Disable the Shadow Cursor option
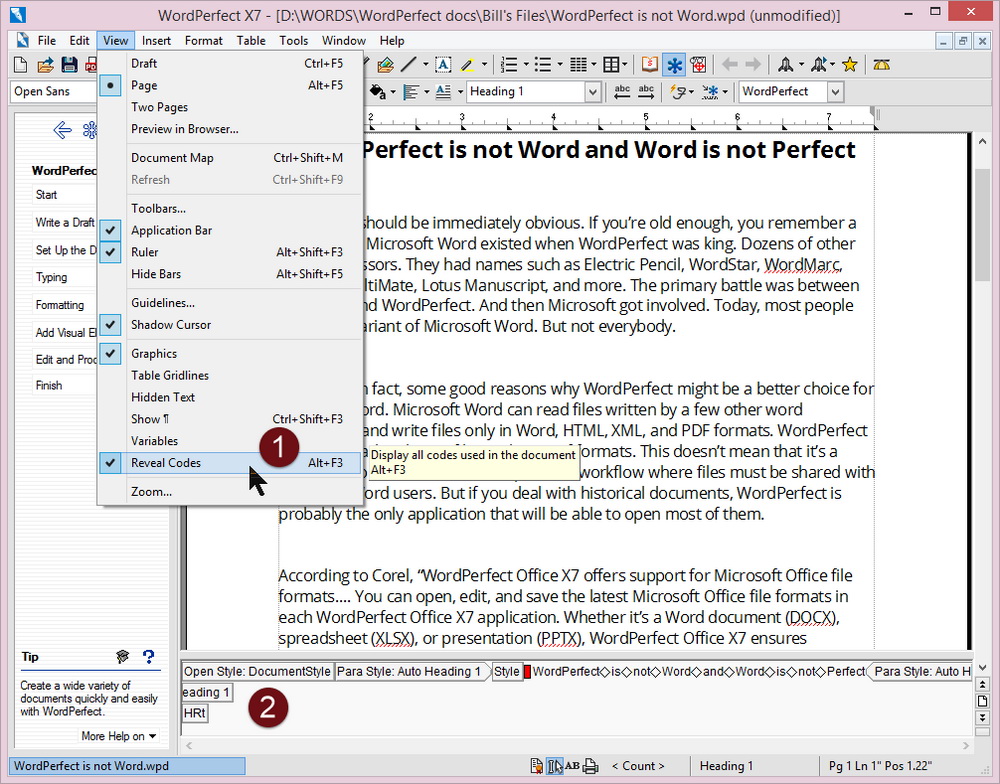The width and height of the screenshot is (1000, 784). pyautogui.click(x=230, y=325)
